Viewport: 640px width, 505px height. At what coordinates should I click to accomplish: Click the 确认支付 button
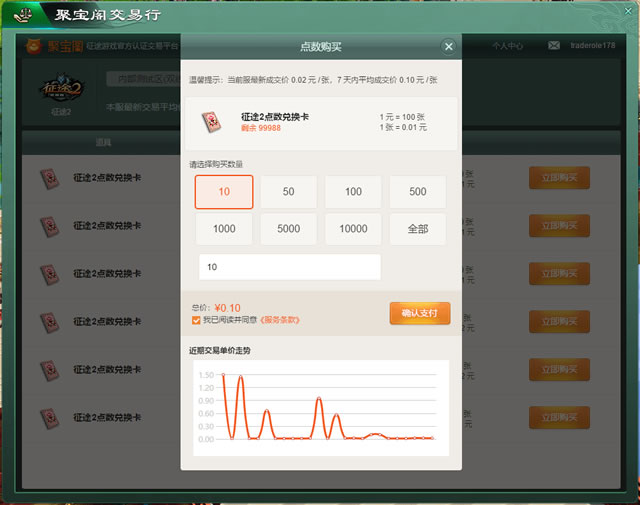[x=420, y=313]
